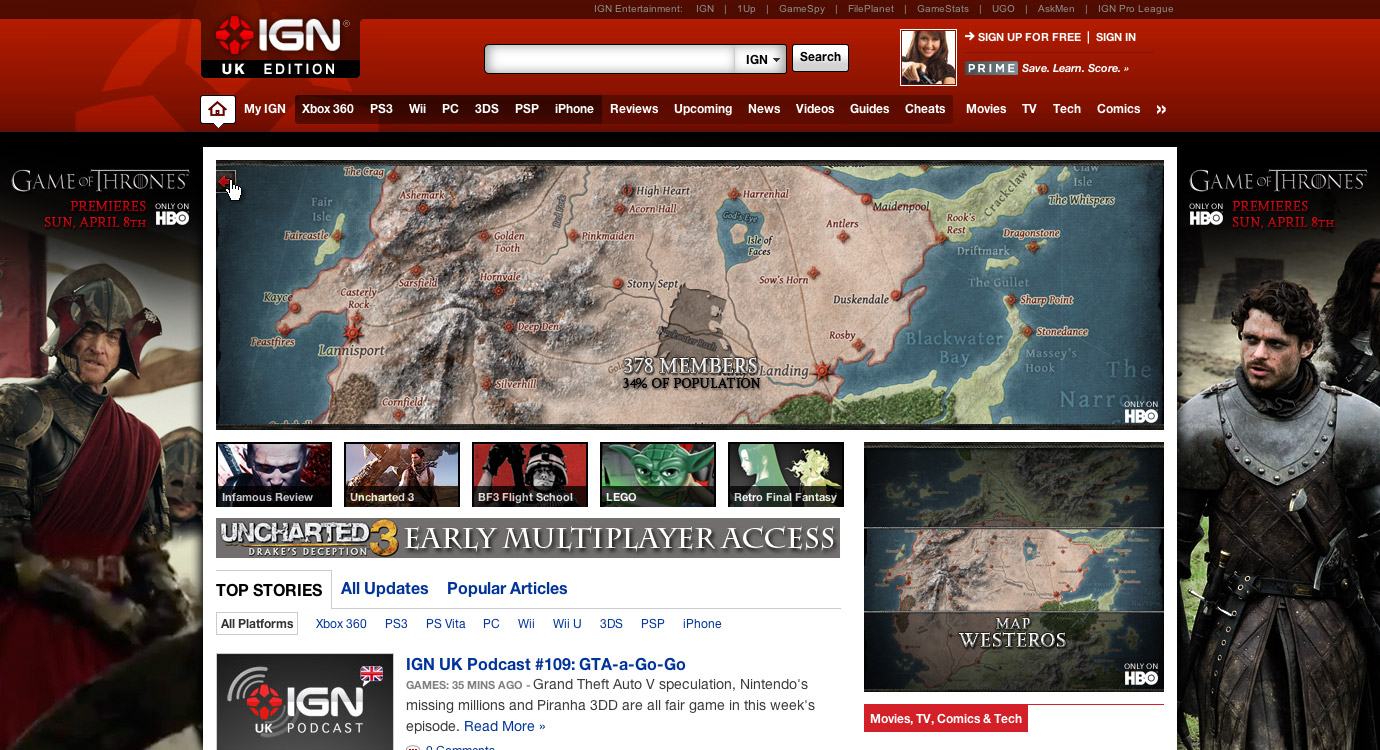The width and height of the screenshot is (1380, 750).
Task: Open the LEGO thumbnail
Action: pos(658,475)
